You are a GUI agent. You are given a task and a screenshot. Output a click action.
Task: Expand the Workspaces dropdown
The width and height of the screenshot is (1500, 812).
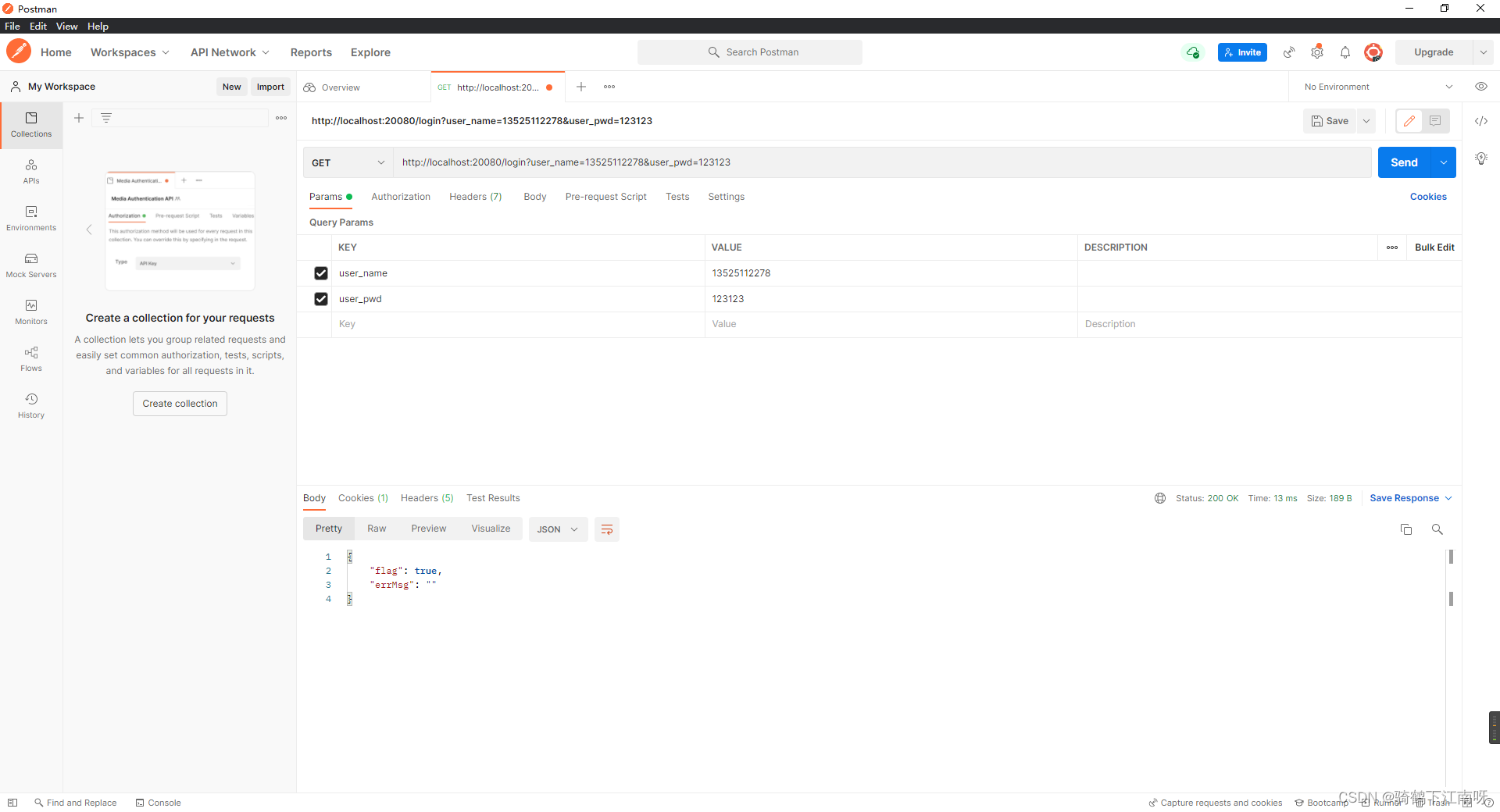(x=130, y=52)
